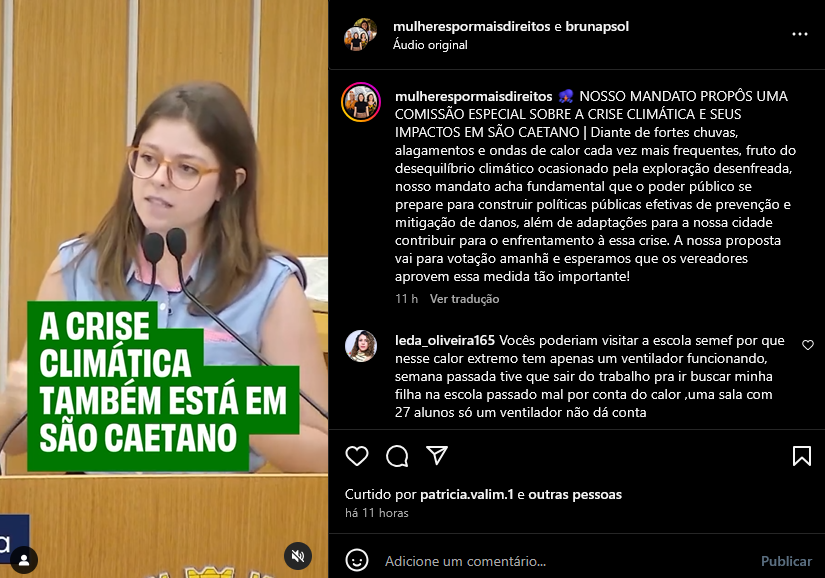The height and width of the screenshot is (578, 825).
Task: Open the emoji picker smiley icon
Action: coord(357,561)
